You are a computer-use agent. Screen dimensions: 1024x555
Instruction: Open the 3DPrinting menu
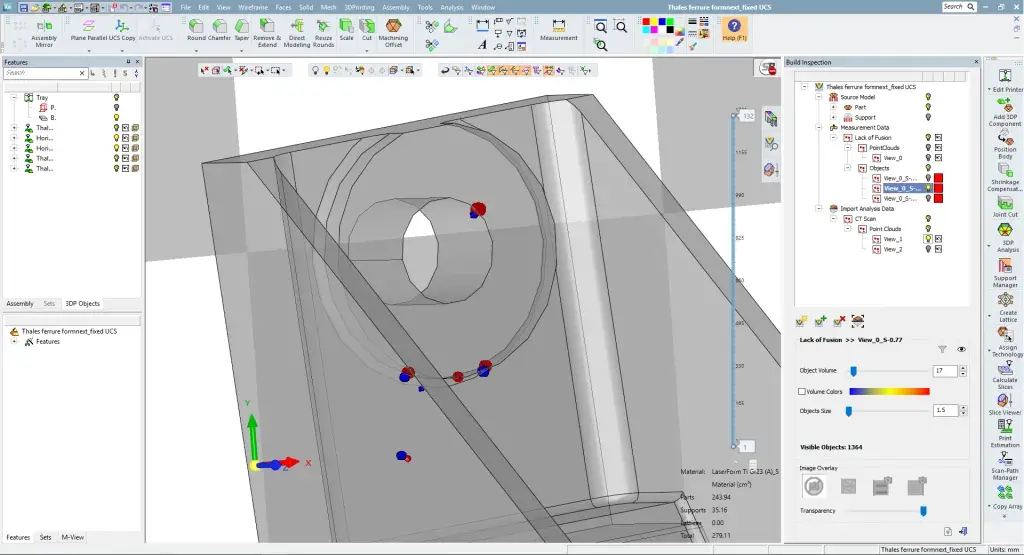[358, 7]
